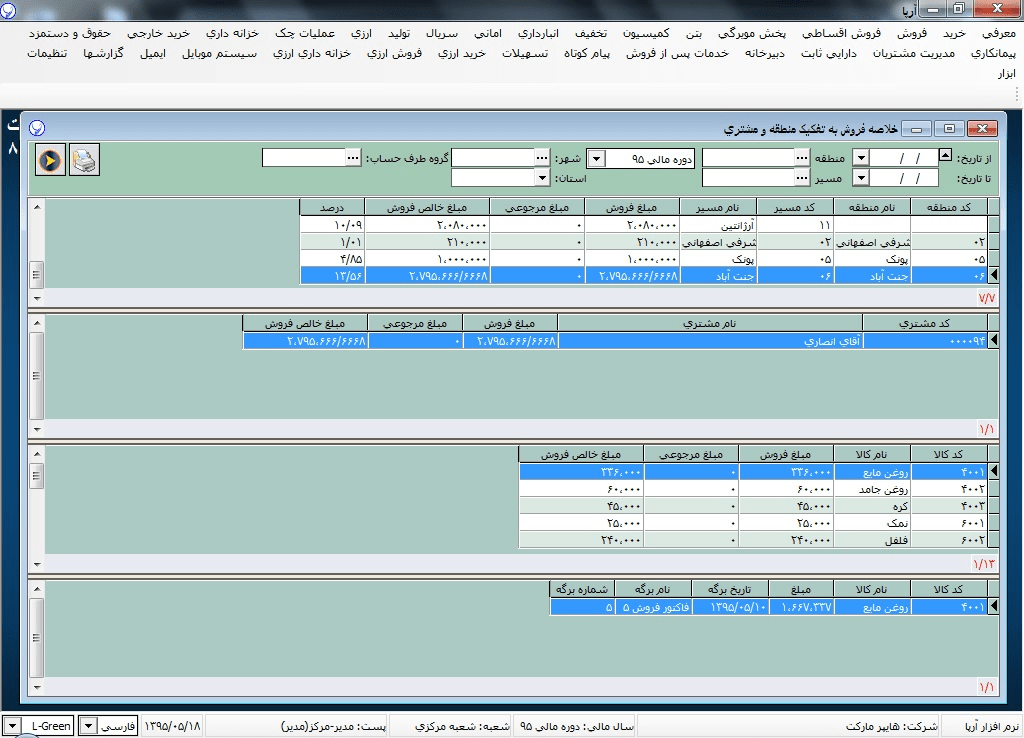The width and height of the screenshot is (1024, 738).
Task: Click the نام مسیر column header
Action: (718, 208)
